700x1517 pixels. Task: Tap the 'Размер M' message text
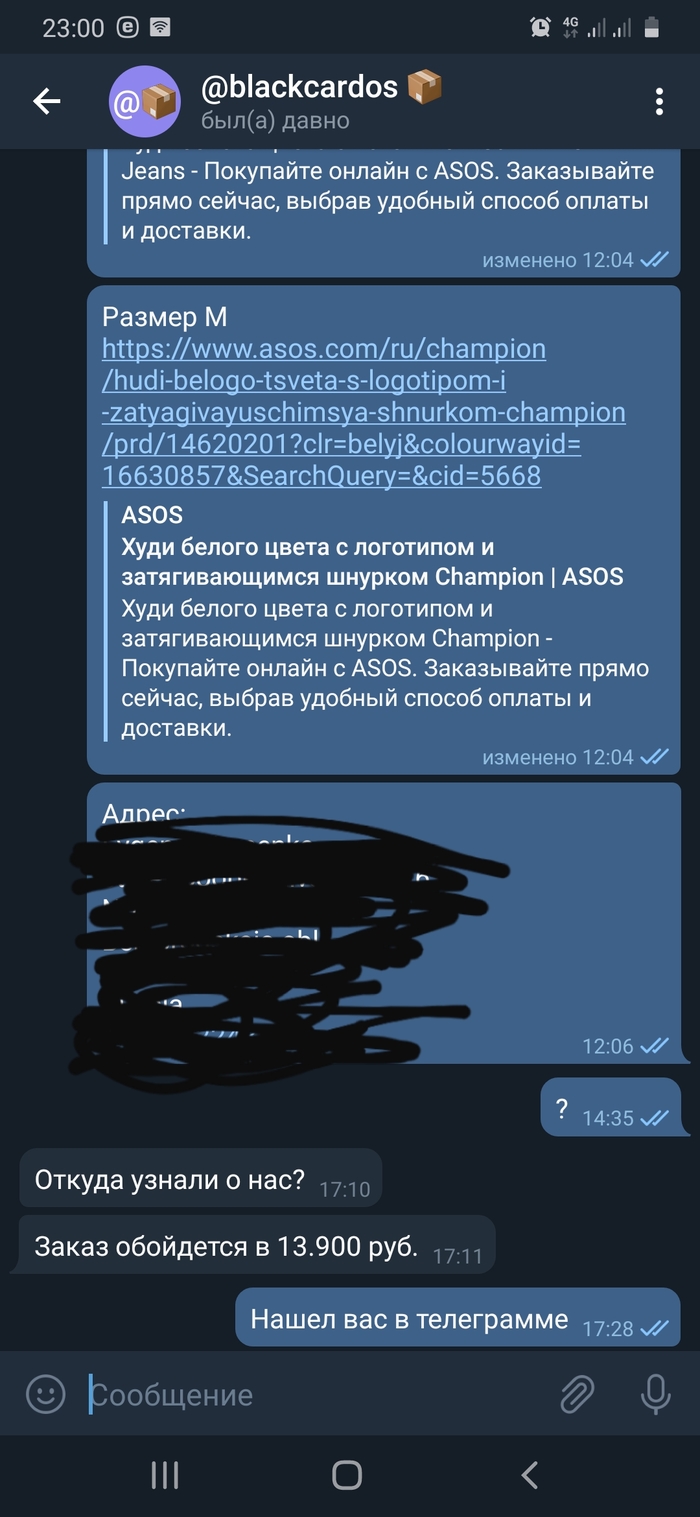click(x=165, y=317)
